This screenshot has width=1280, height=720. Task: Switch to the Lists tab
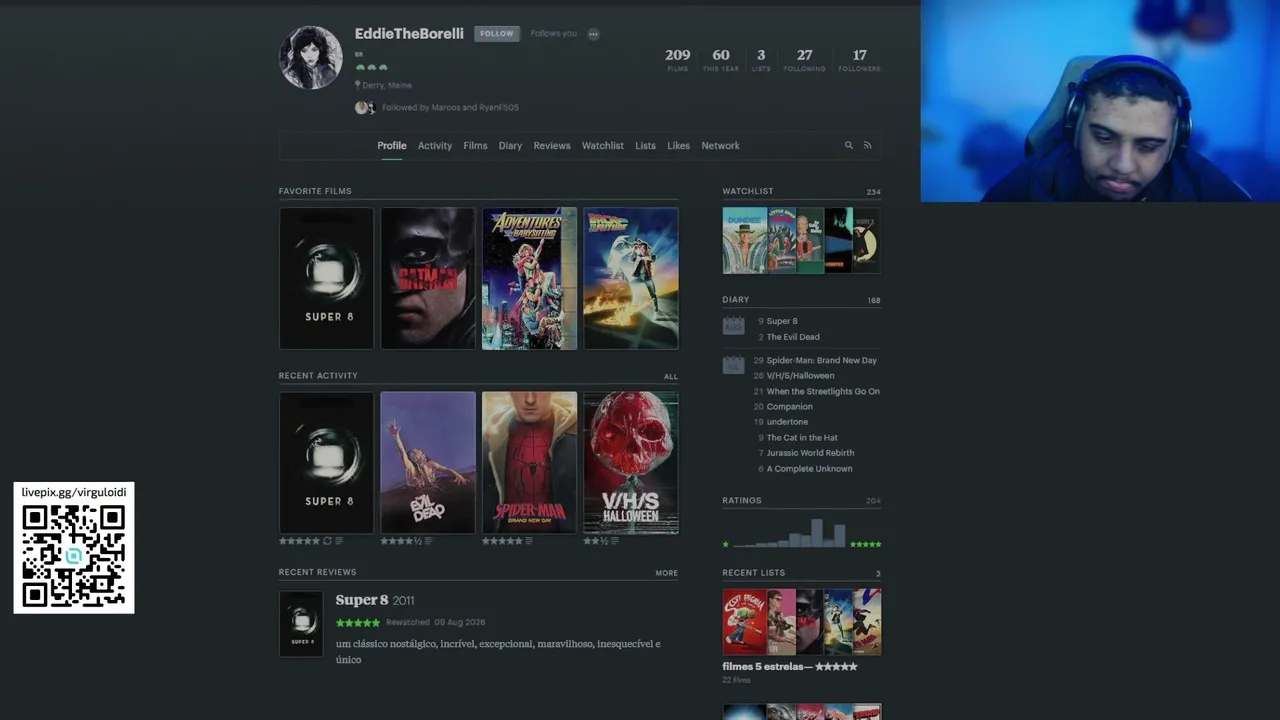pyautogui.click(x=645, y=146)
